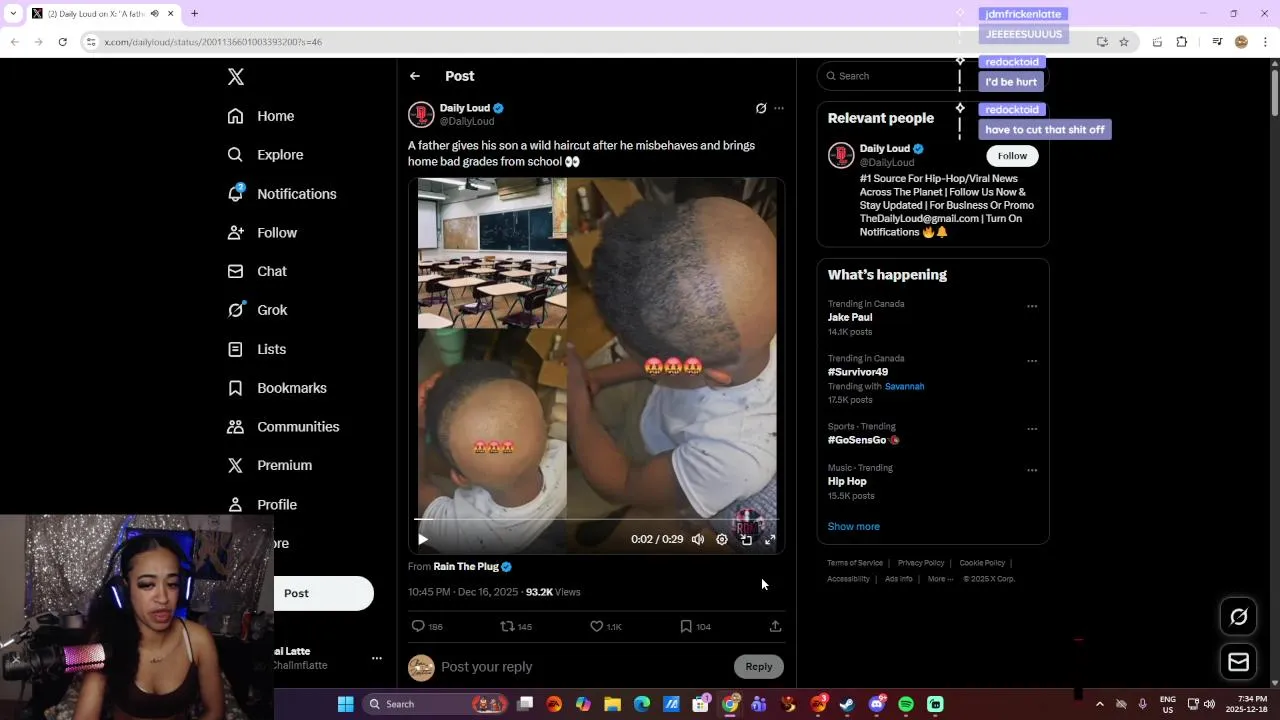Play the video

(423, 539)
